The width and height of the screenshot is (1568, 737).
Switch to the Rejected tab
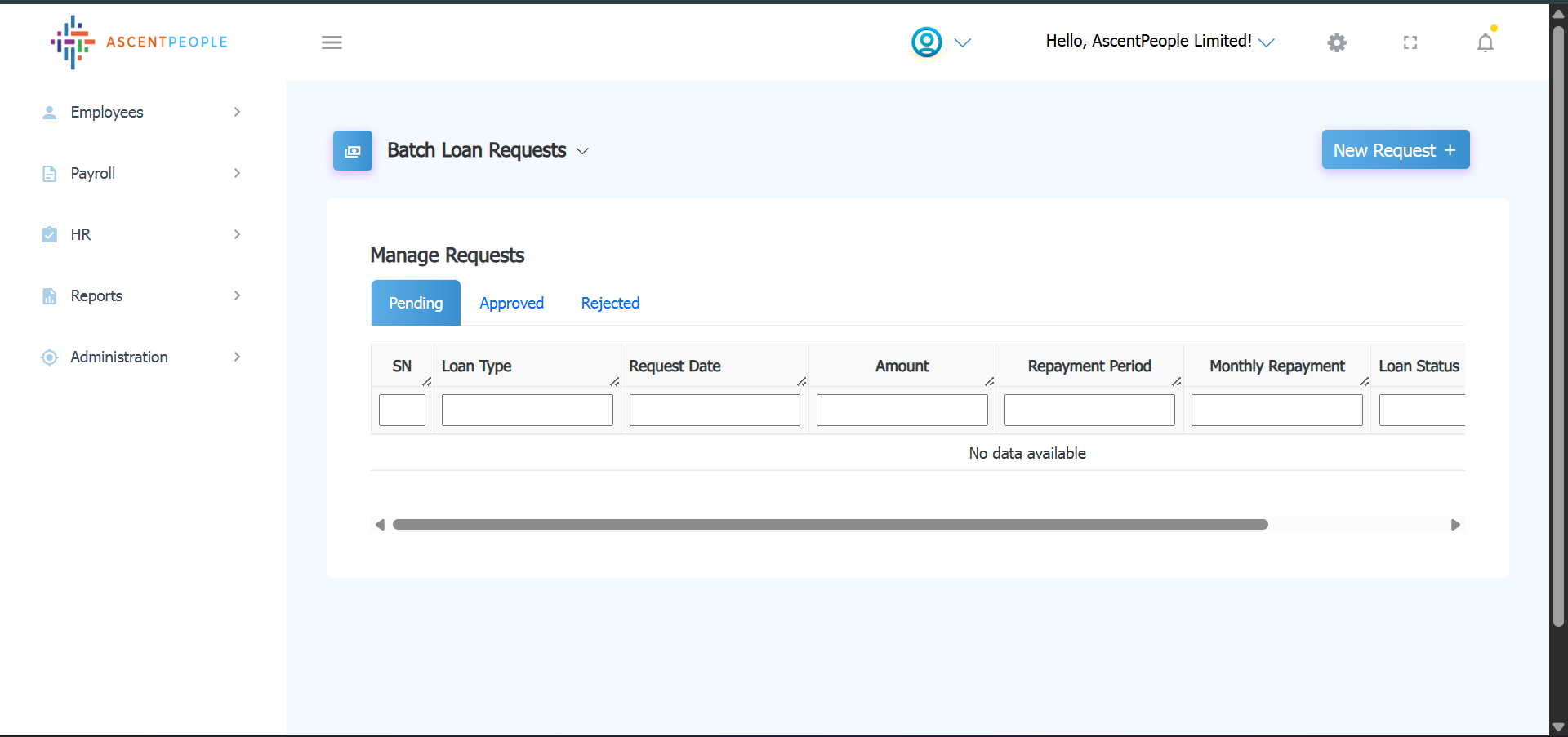[610, 304]
